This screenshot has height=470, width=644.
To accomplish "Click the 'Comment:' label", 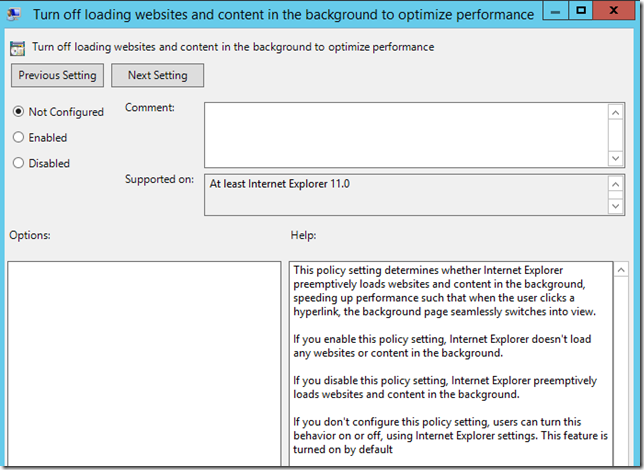I will coord(150,107).
